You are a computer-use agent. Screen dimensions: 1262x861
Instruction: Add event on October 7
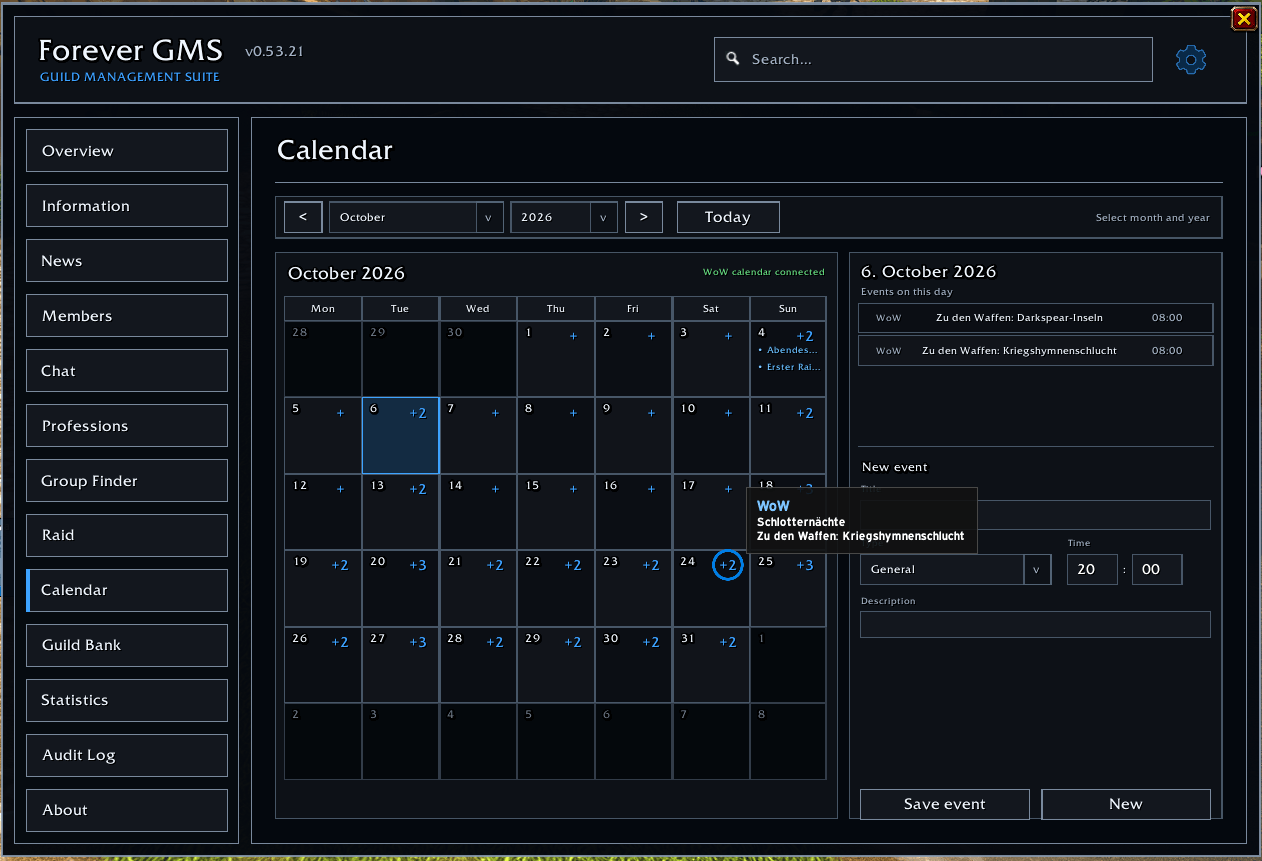[495, 413]
